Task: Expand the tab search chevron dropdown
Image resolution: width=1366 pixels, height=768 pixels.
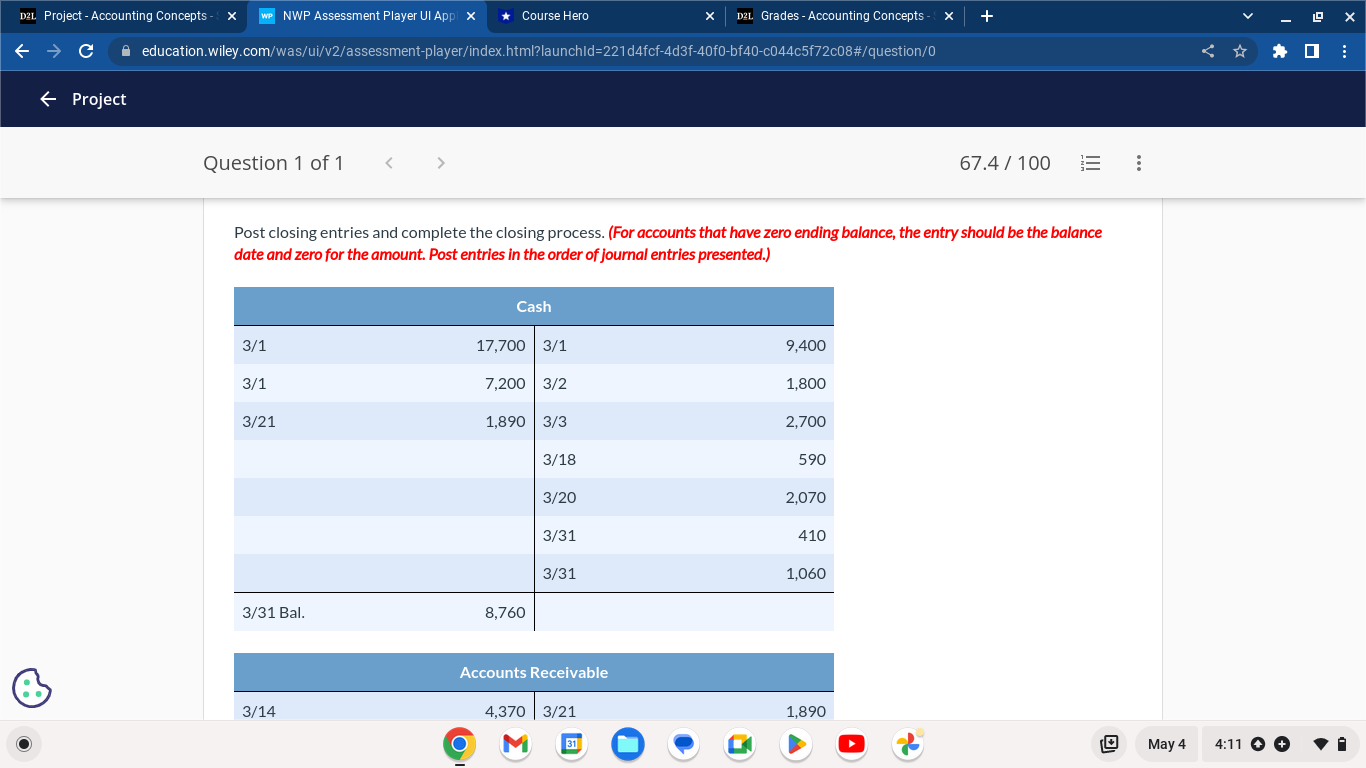Action: point(1246,15)
